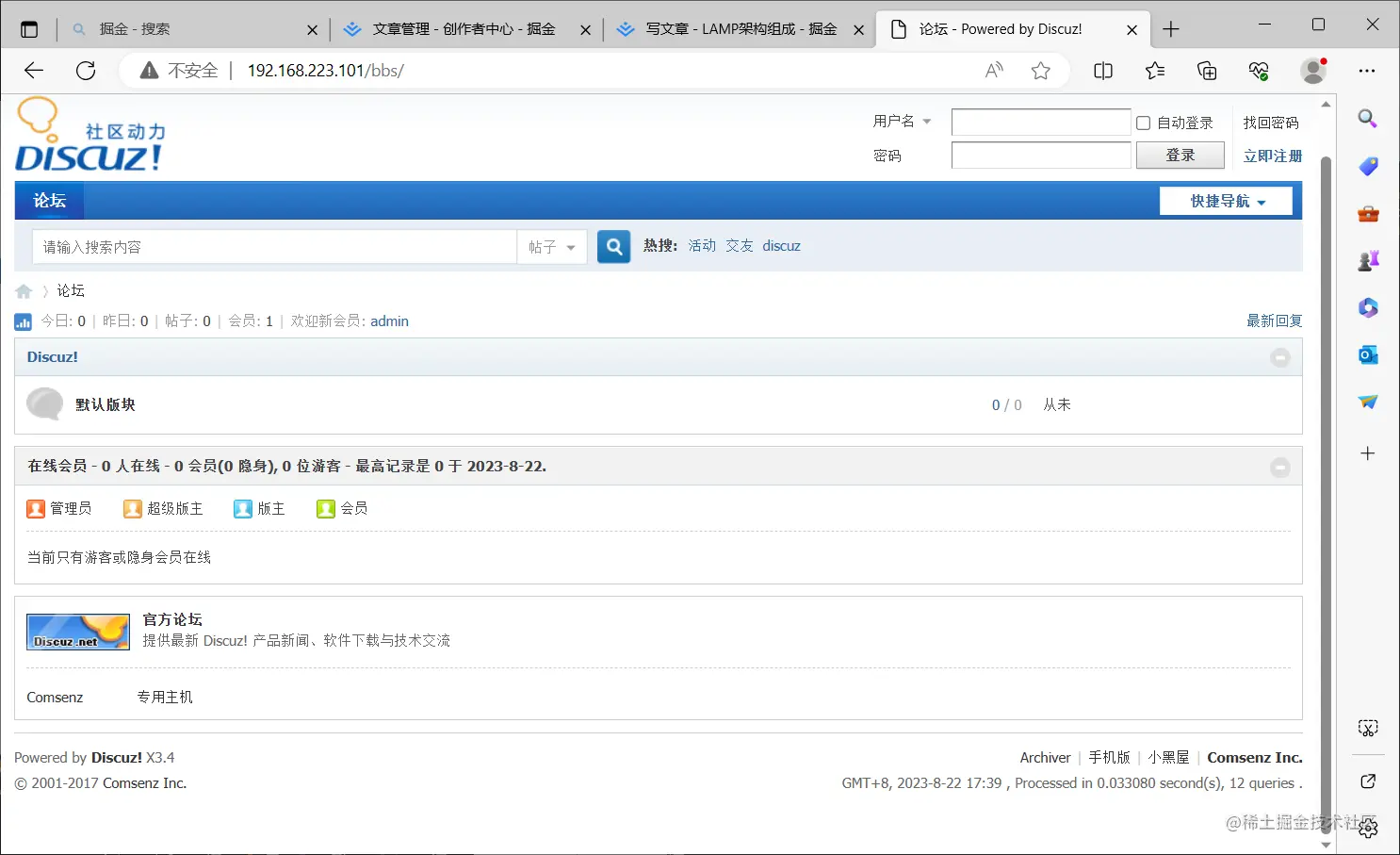Viewport: 1400px width, 855px height.
Task: Open the 帖子 search type dropdown
Action: tap(552, 247)
